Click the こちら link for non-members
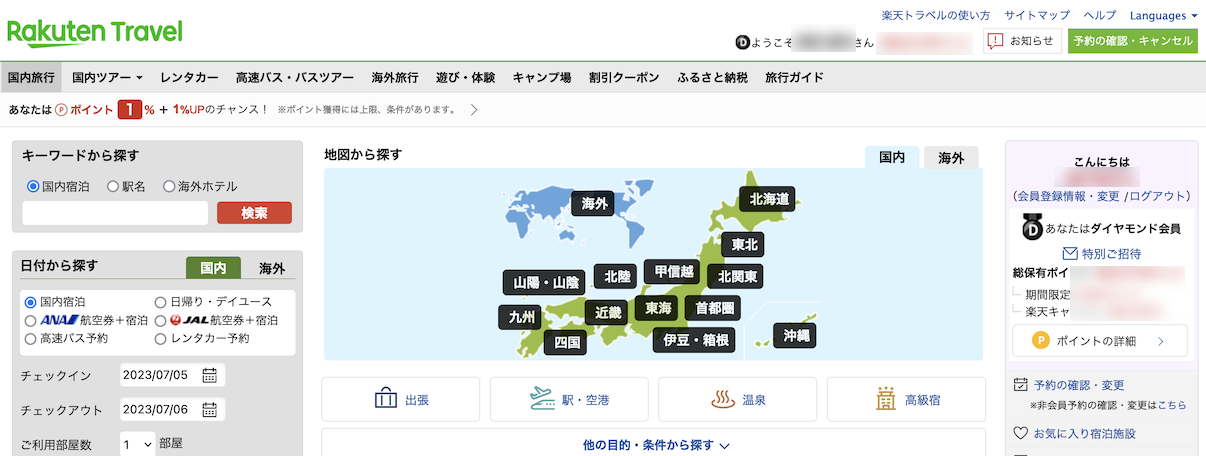This screenshot has width=1206, height=456. [1173, 406]
